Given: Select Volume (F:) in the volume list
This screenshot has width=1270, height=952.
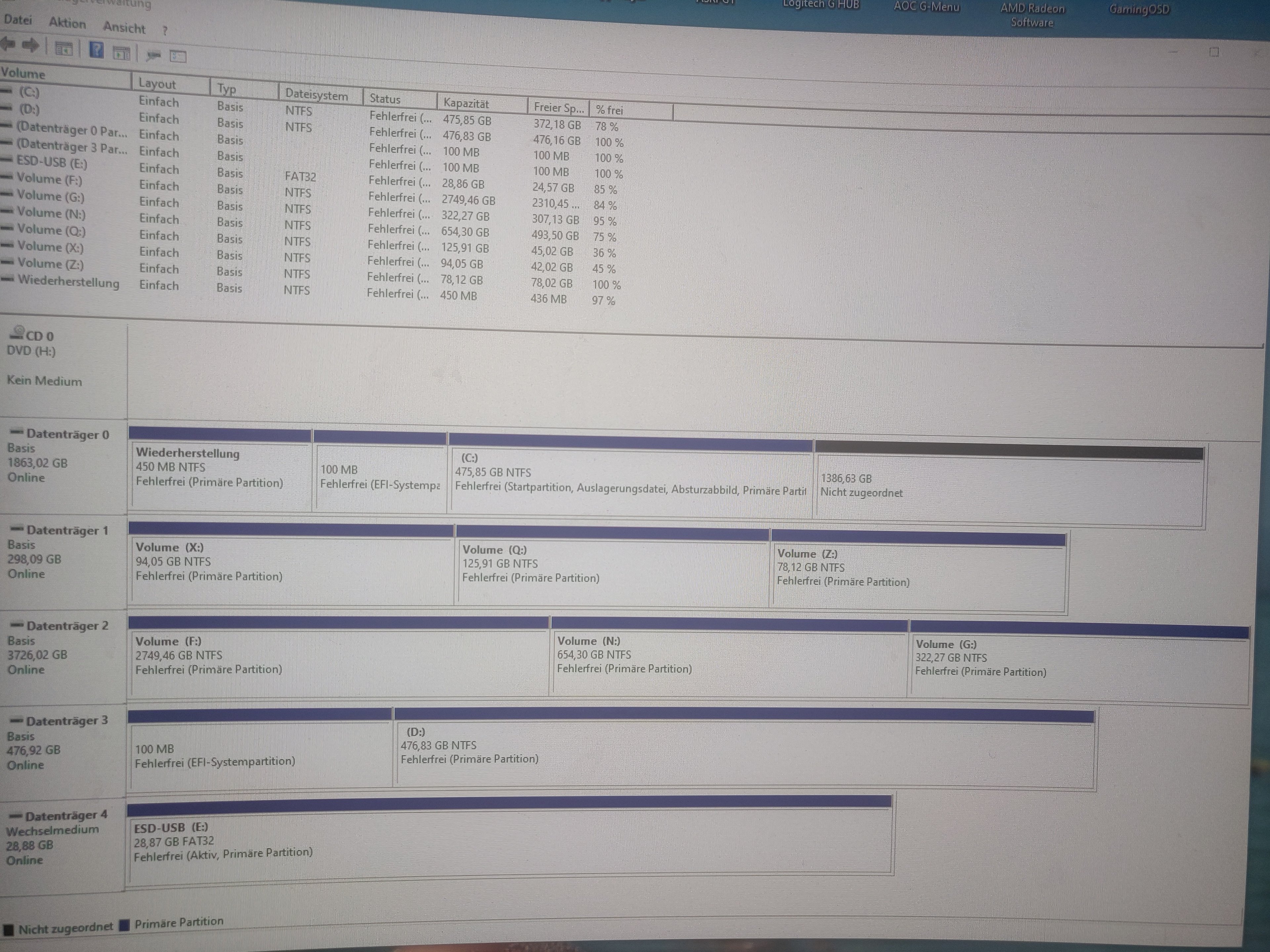Looking at the screenshot, I should point(49,179).
